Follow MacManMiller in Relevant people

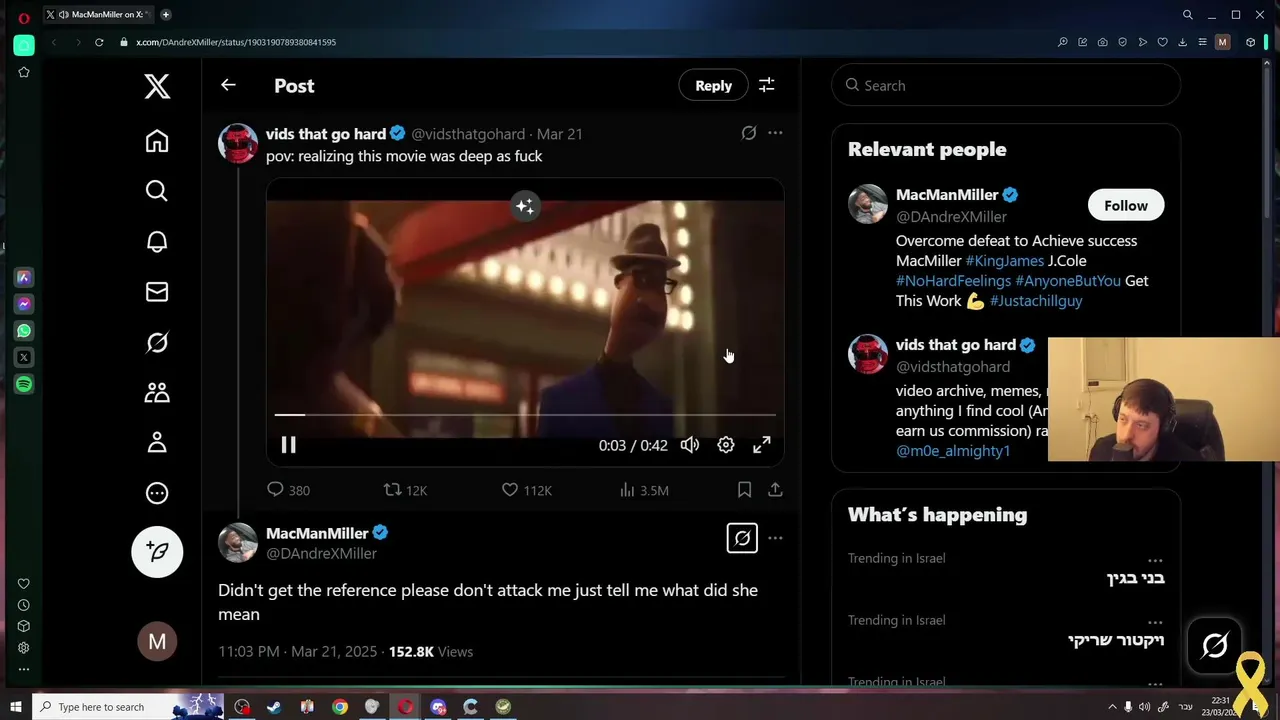[1126, 205]
